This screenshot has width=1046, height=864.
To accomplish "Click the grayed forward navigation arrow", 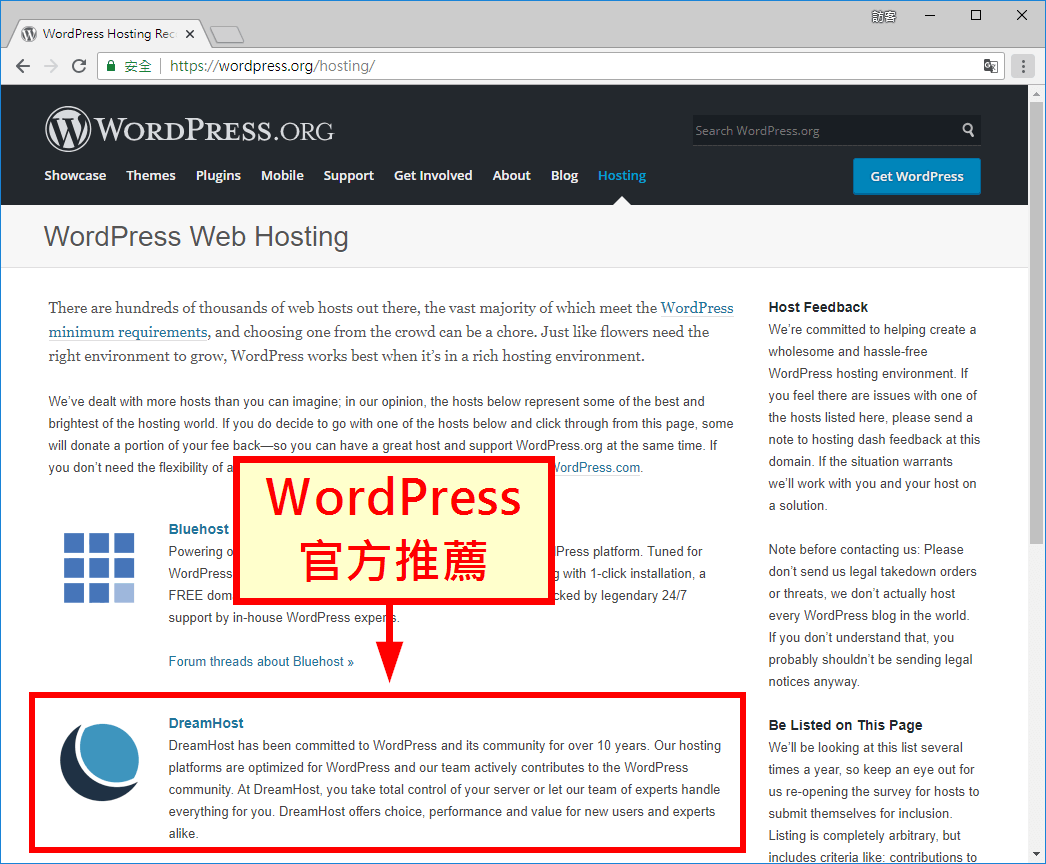I will coord(50,66).
